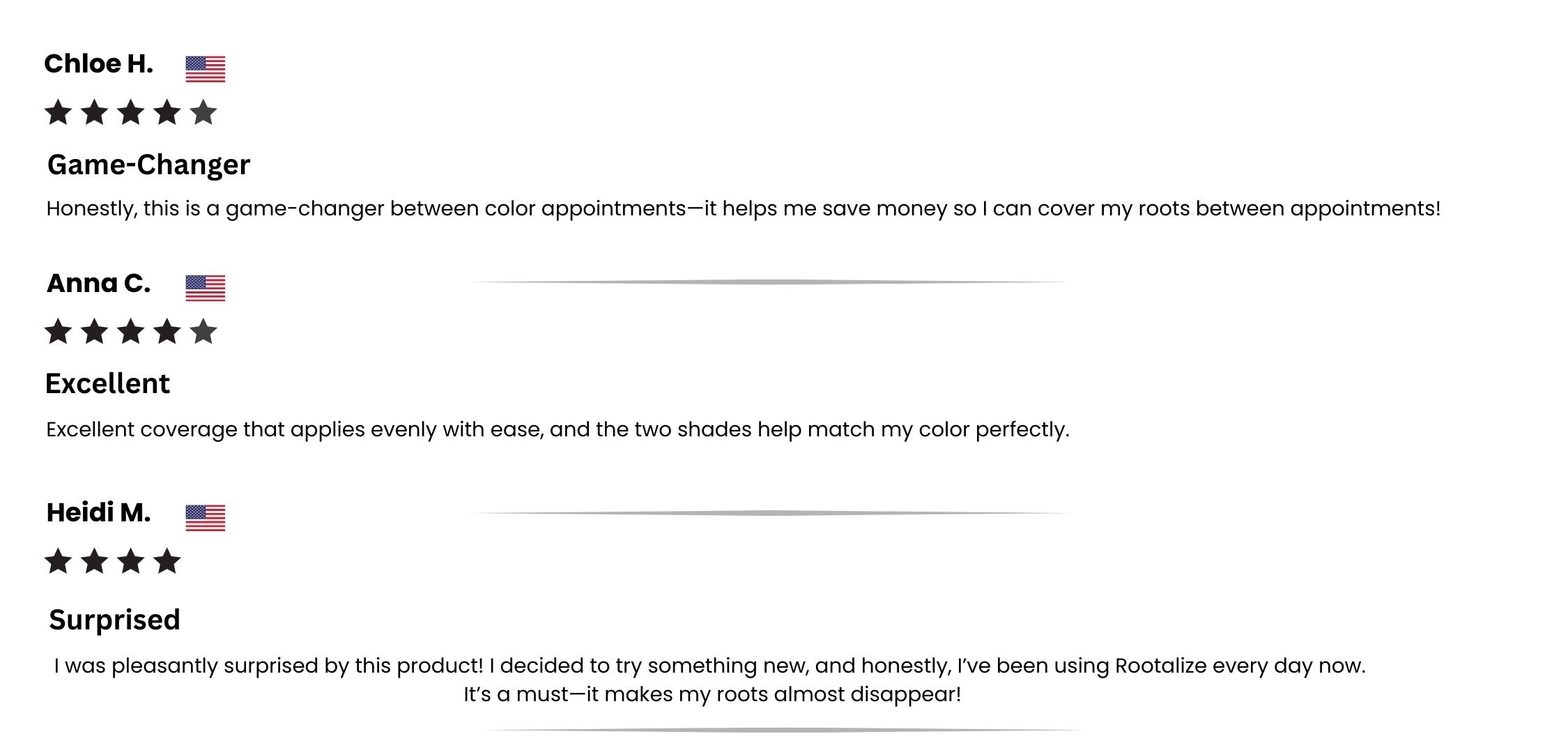Click the first star in Chloe's rating
Image resolution: width=1568 pixels, height=750 pixels.
[58, 112]
